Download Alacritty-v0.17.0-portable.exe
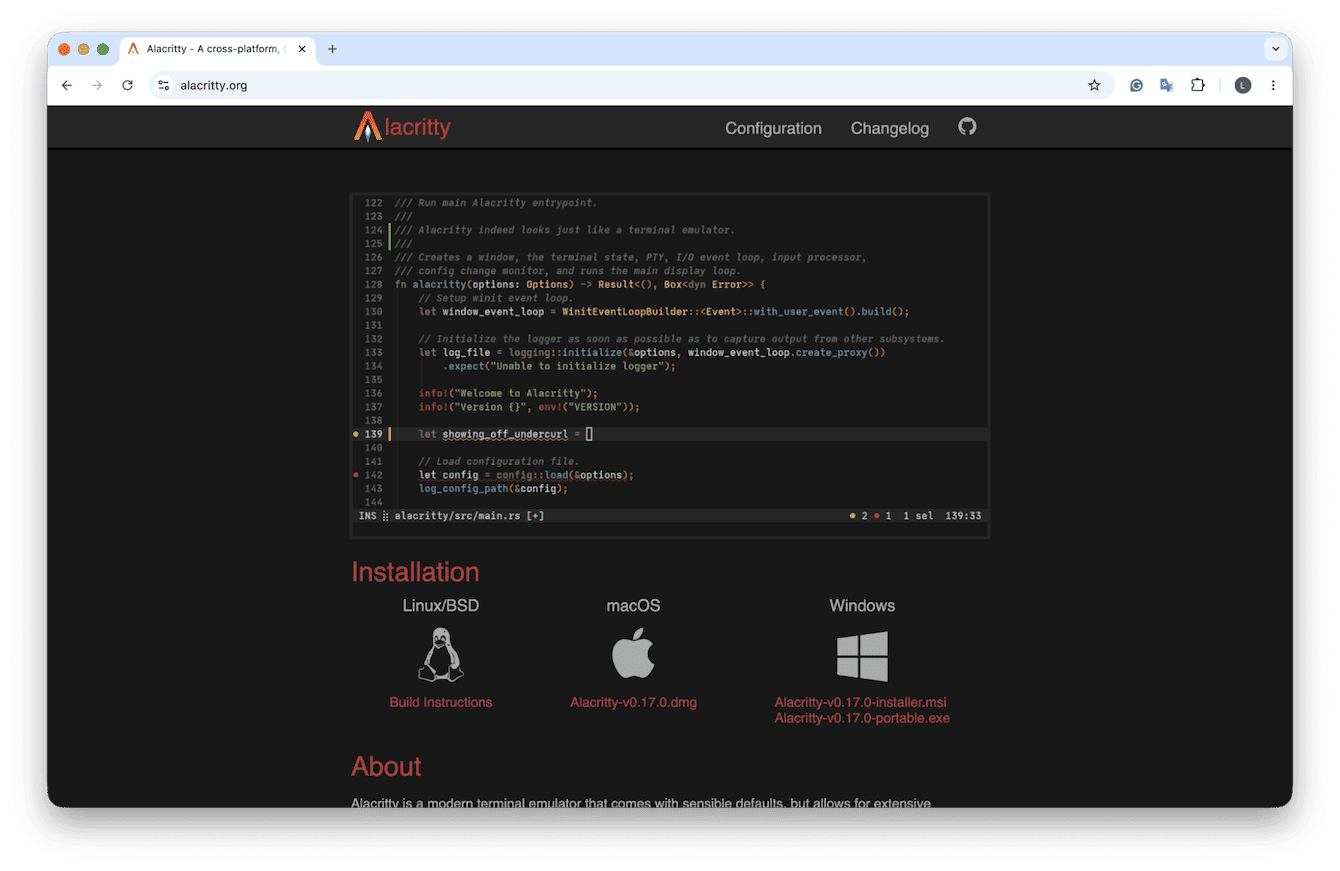Screen dimensions: 1340x871 pos(862,718)
